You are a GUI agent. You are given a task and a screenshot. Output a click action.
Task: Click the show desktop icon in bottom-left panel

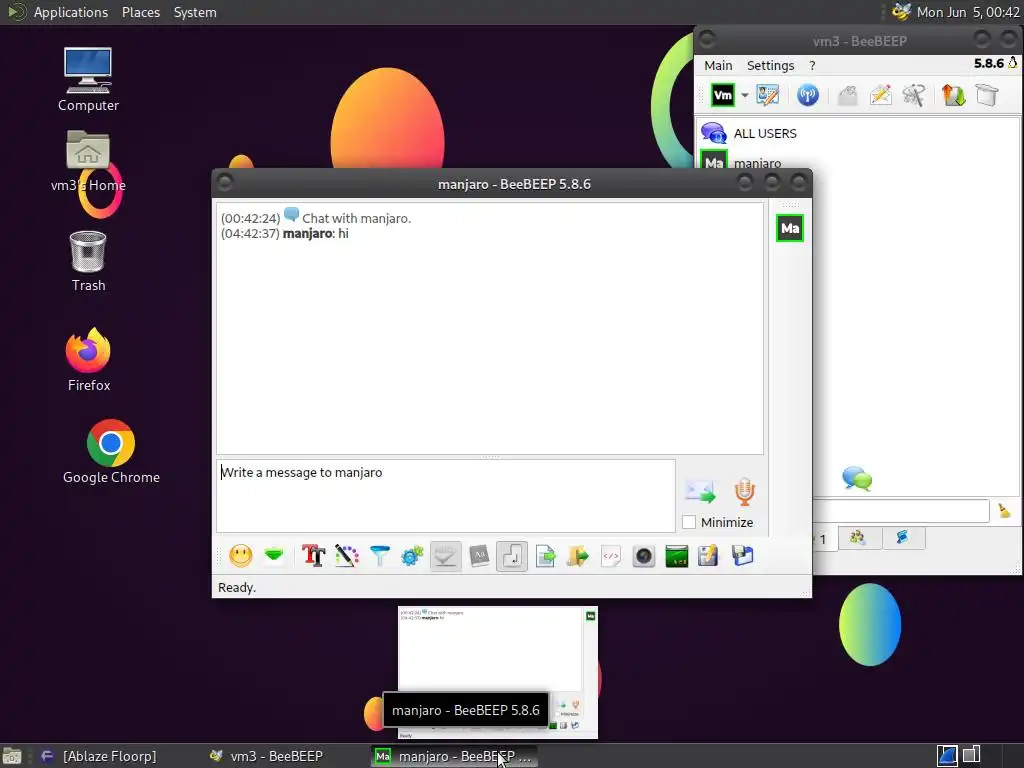coord(12,756)
